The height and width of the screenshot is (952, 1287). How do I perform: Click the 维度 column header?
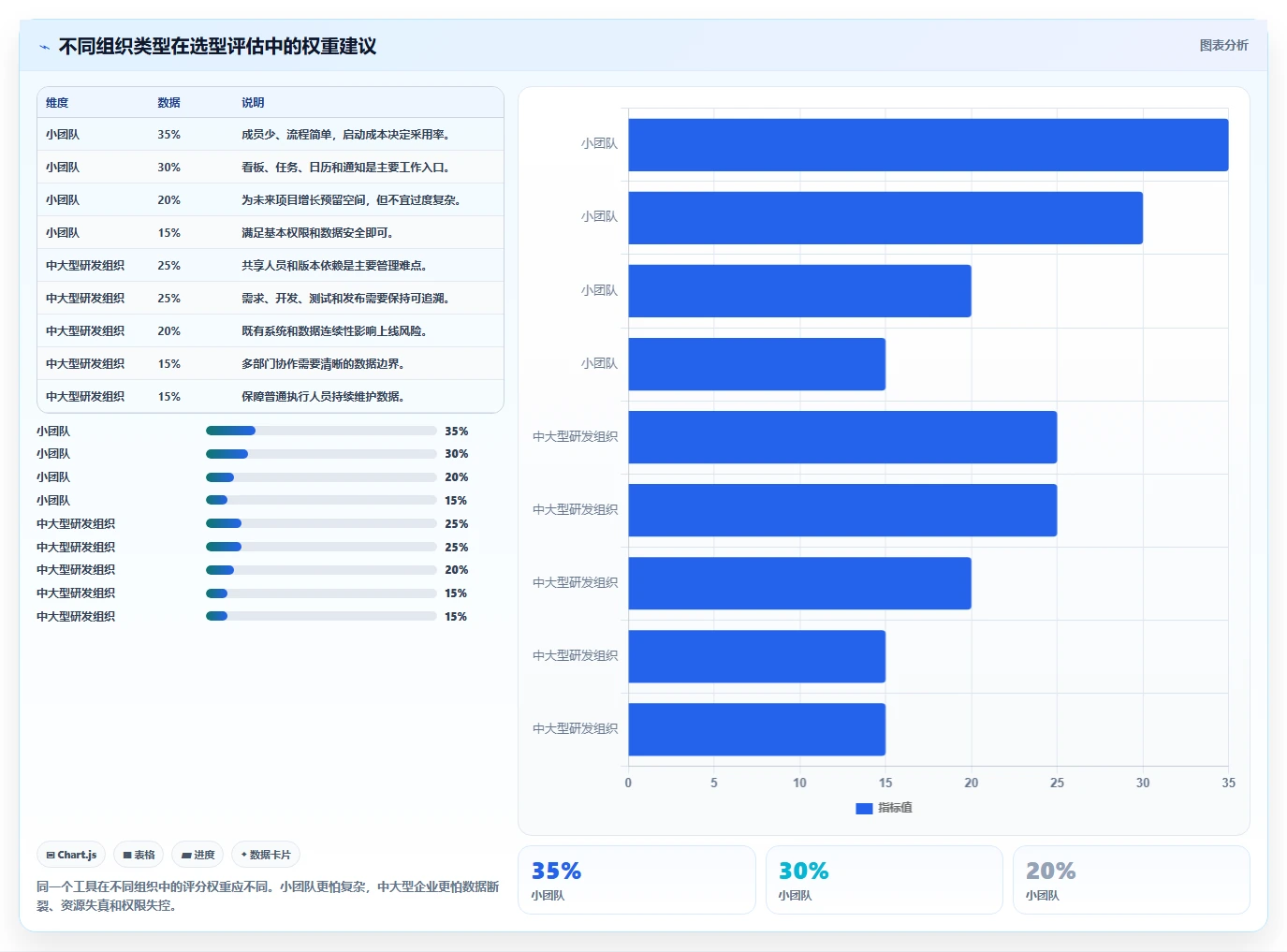pos(57,103)
